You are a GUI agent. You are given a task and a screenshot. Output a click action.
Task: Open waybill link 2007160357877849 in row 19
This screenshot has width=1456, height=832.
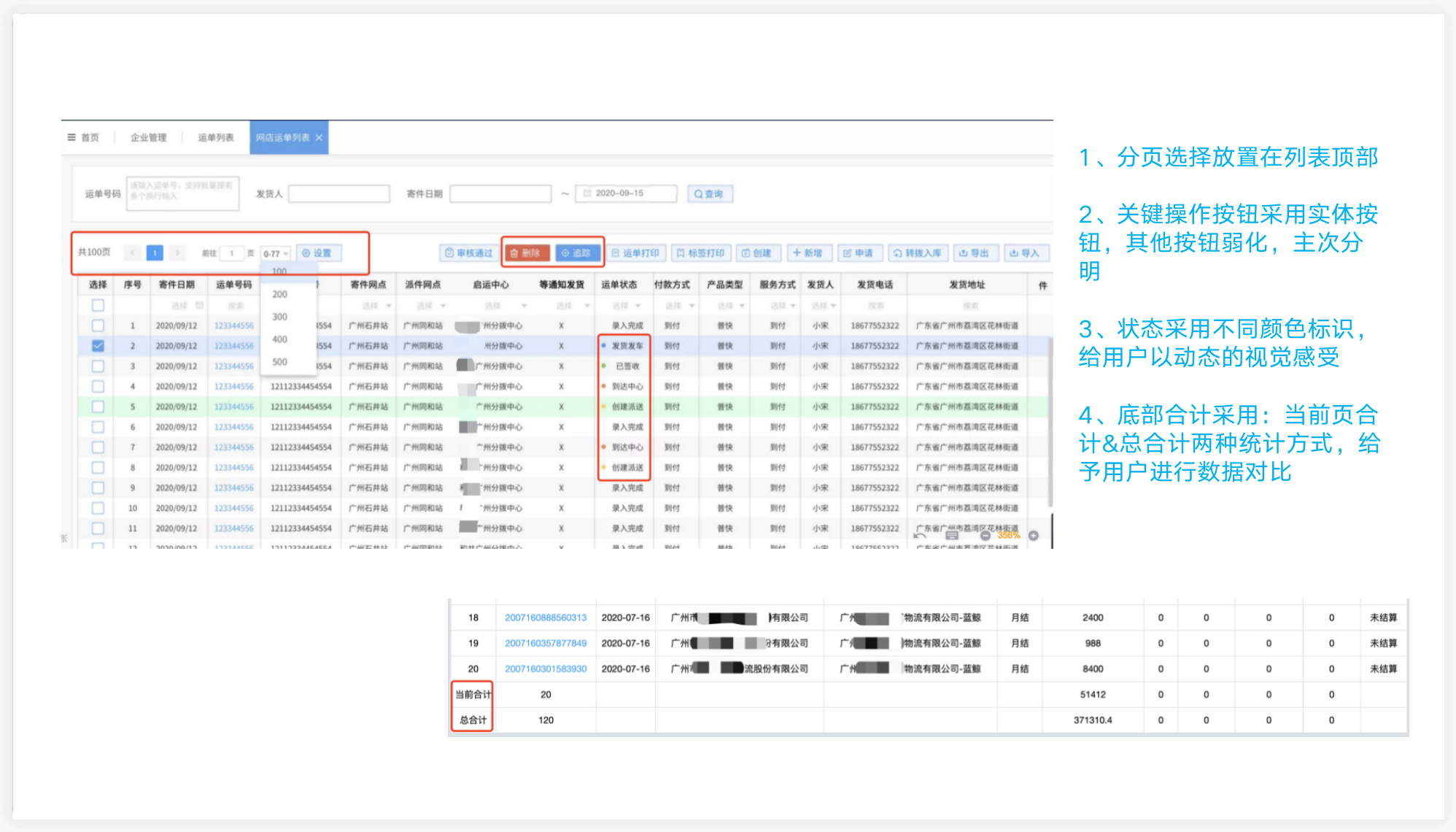[546, 643]
